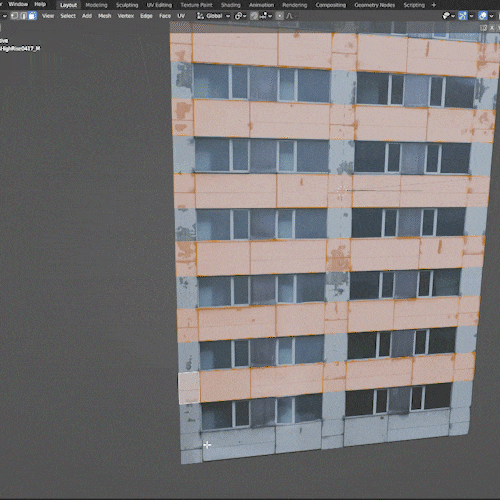Click the add workspace plus icon

click(x=434, y=5)
